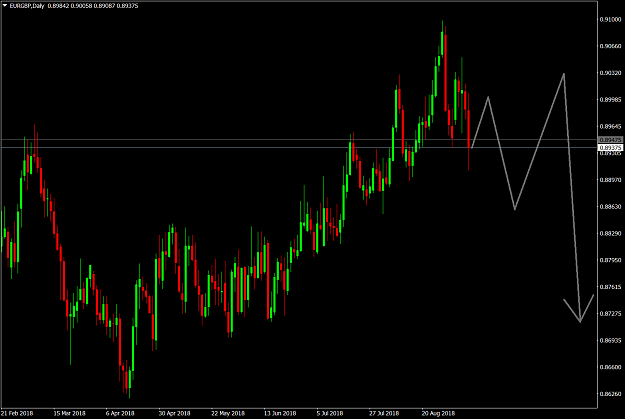Click the 0.86935 price axis label
The height and width of the screenshot is (419, 625).
click(611, 340)
